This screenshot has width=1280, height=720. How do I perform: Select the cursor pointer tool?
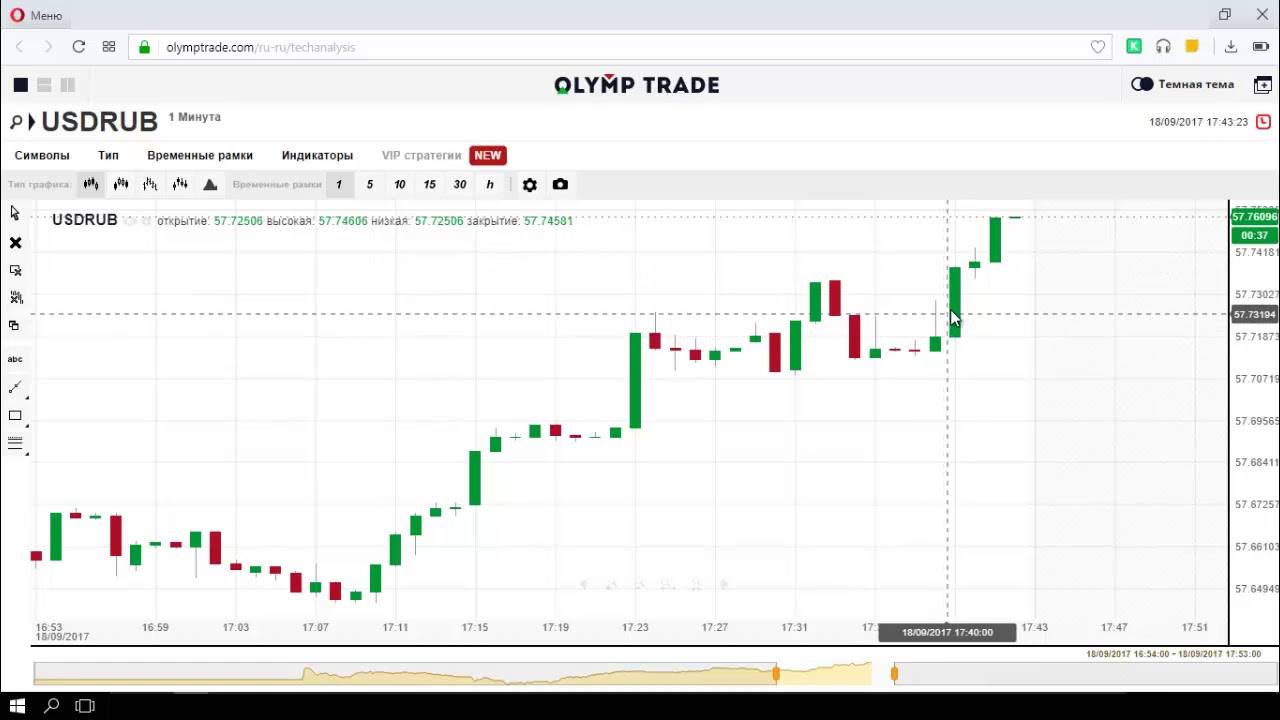[x=15, y=213]
